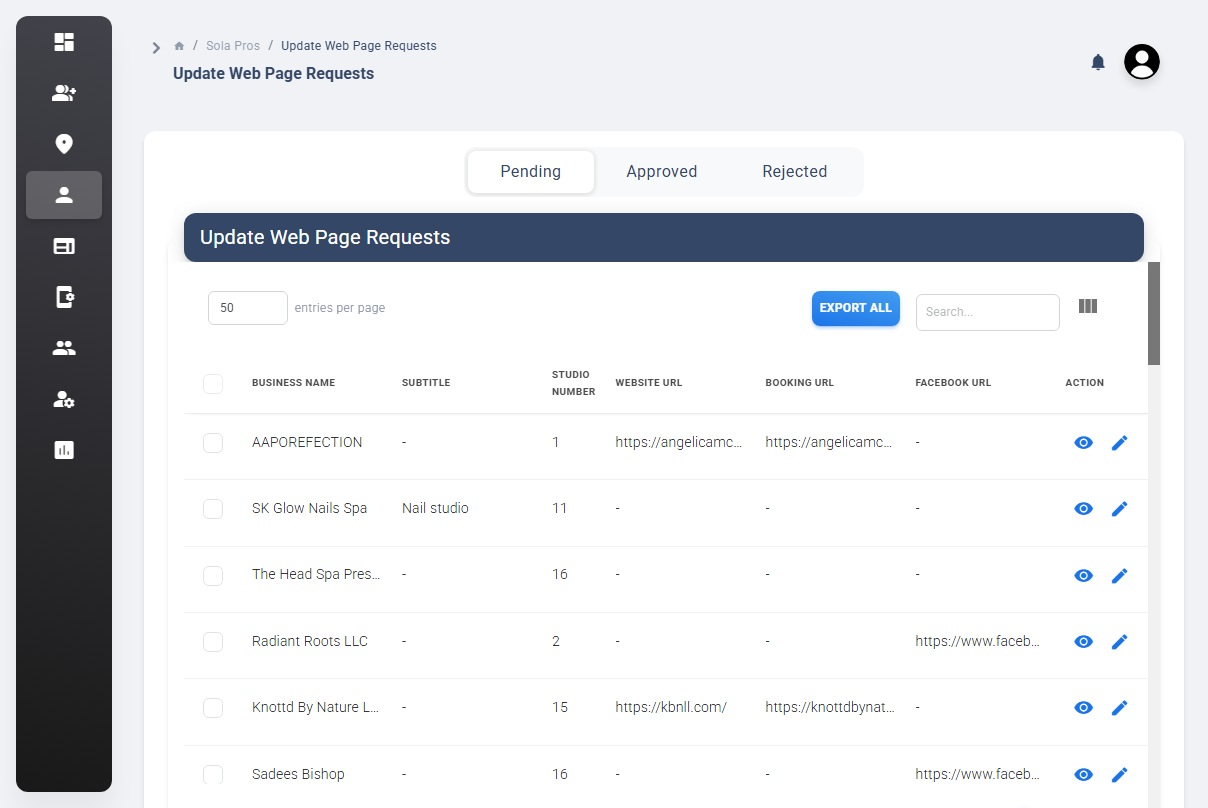Switch to the Approved tab
This screenshot has width=1208, height=808.
tap(661, 171)
